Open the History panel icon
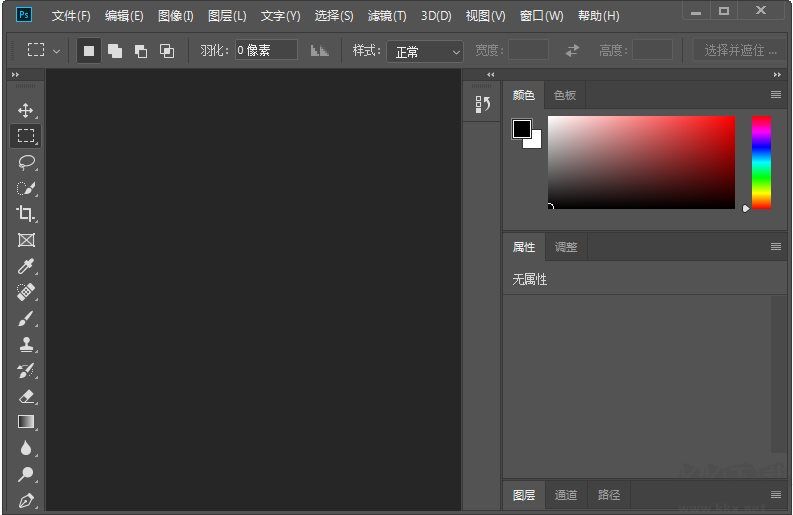This screenshot has height=515, width=793. (x=482, y=104)
